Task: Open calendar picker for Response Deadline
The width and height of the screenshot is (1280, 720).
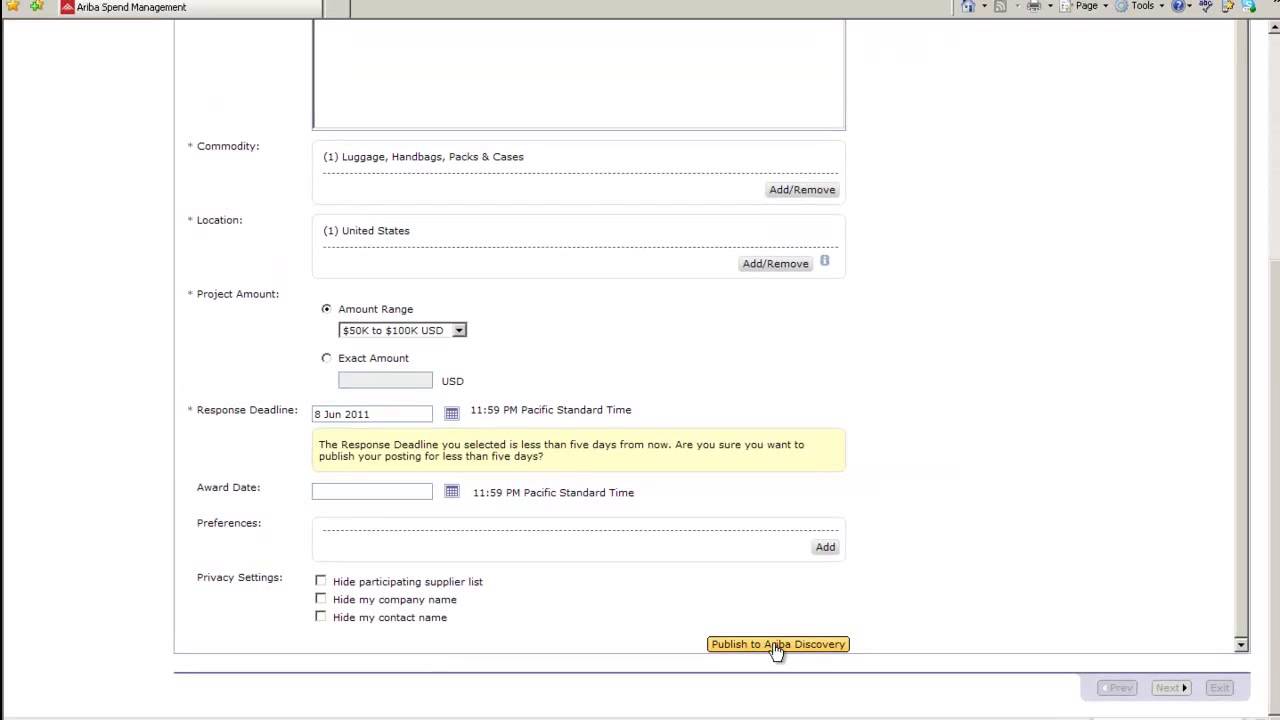Action: 452,413
